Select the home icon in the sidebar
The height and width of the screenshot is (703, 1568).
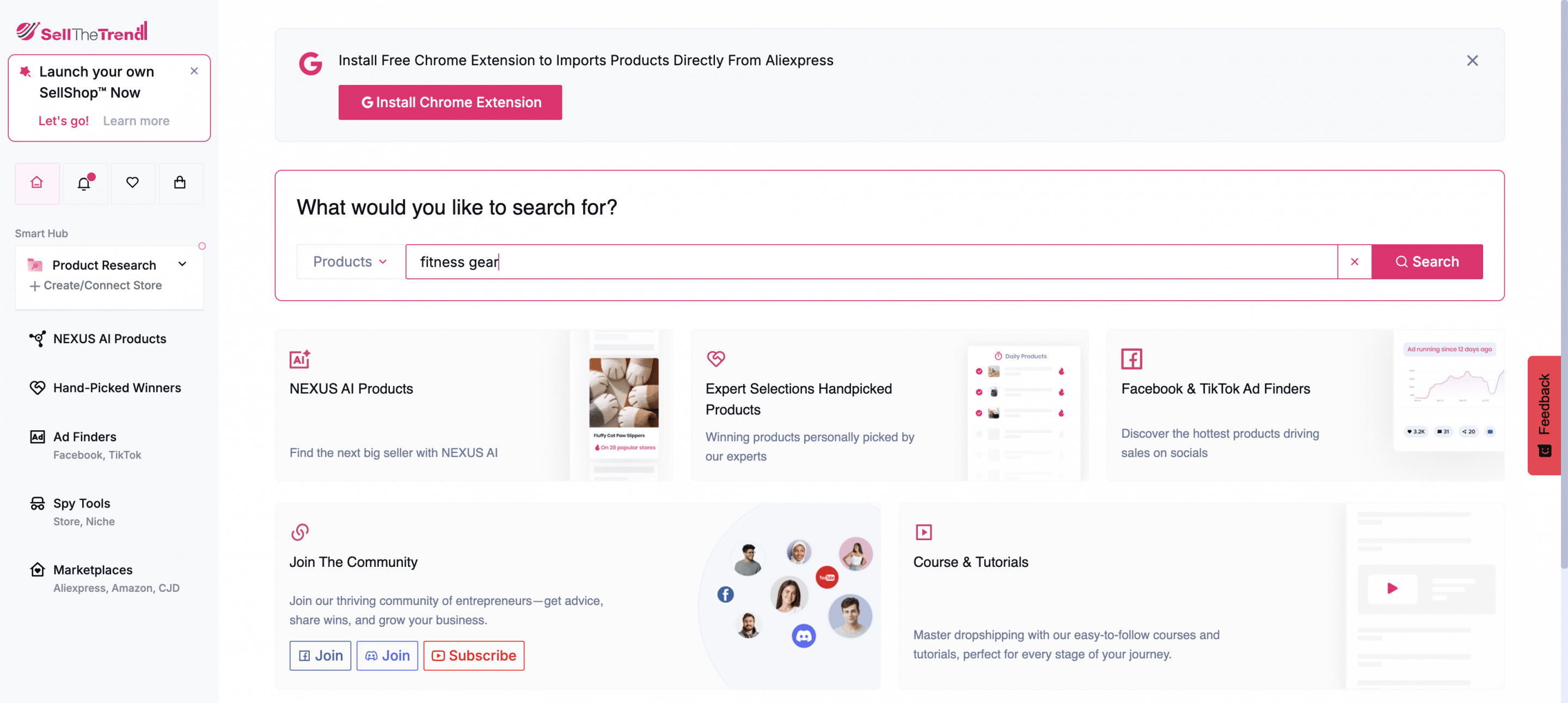click(36, 183)
